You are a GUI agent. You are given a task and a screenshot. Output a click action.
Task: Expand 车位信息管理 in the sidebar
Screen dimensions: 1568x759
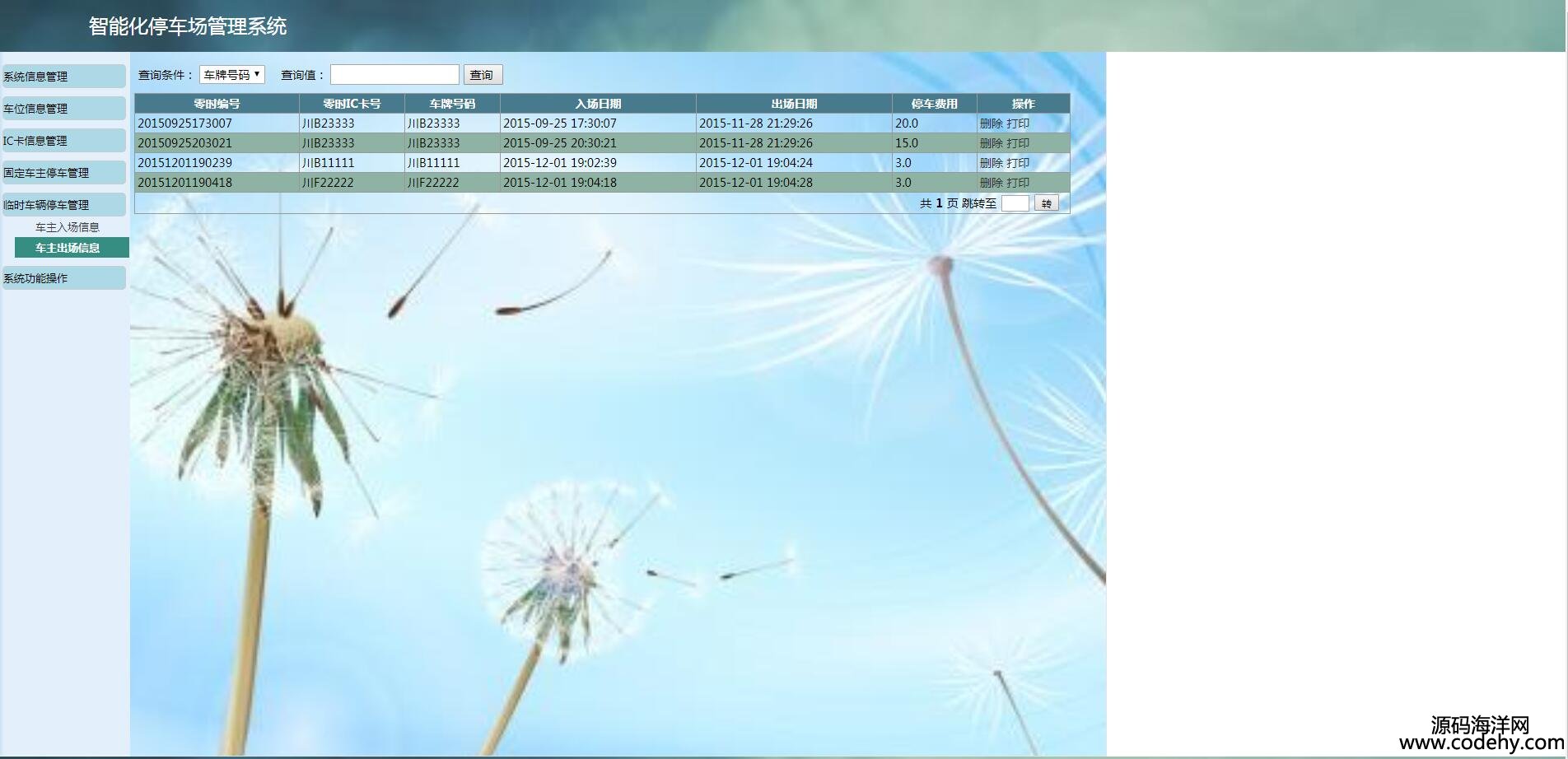pos(63,109)
